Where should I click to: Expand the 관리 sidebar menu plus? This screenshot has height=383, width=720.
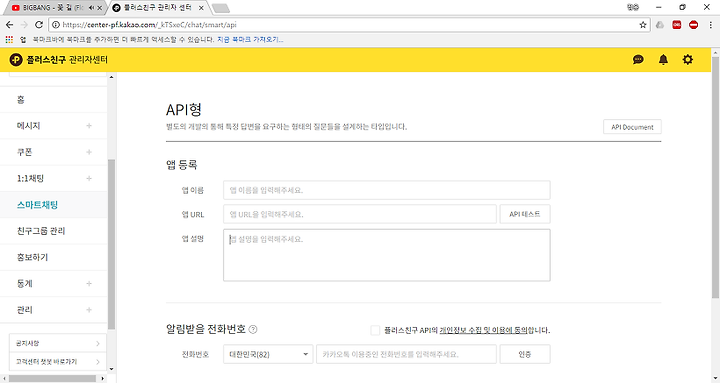click(x=89, y=310)
